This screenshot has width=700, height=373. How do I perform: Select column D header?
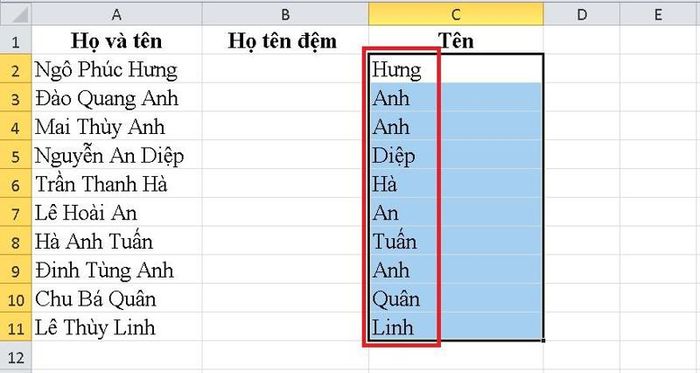[582, 14]
